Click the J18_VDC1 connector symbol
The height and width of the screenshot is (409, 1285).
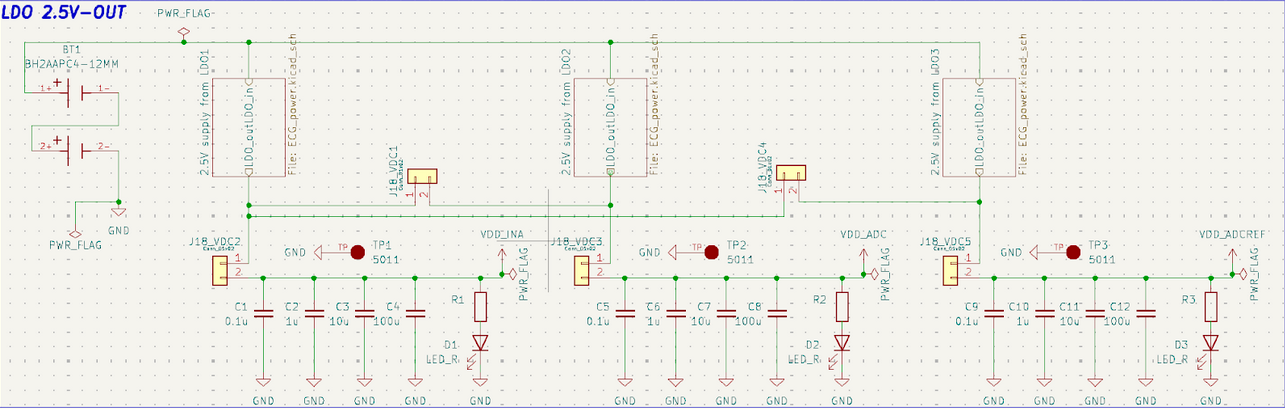pyautogui.click(x=424, y=178)
